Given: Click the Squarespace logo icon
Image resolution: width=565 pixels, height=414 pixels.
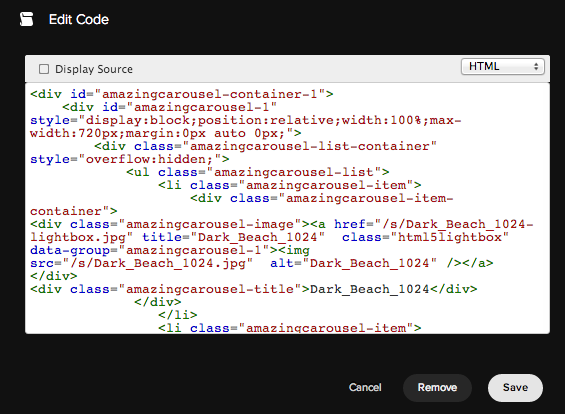Looking at the screenshot, I should 26,19.
